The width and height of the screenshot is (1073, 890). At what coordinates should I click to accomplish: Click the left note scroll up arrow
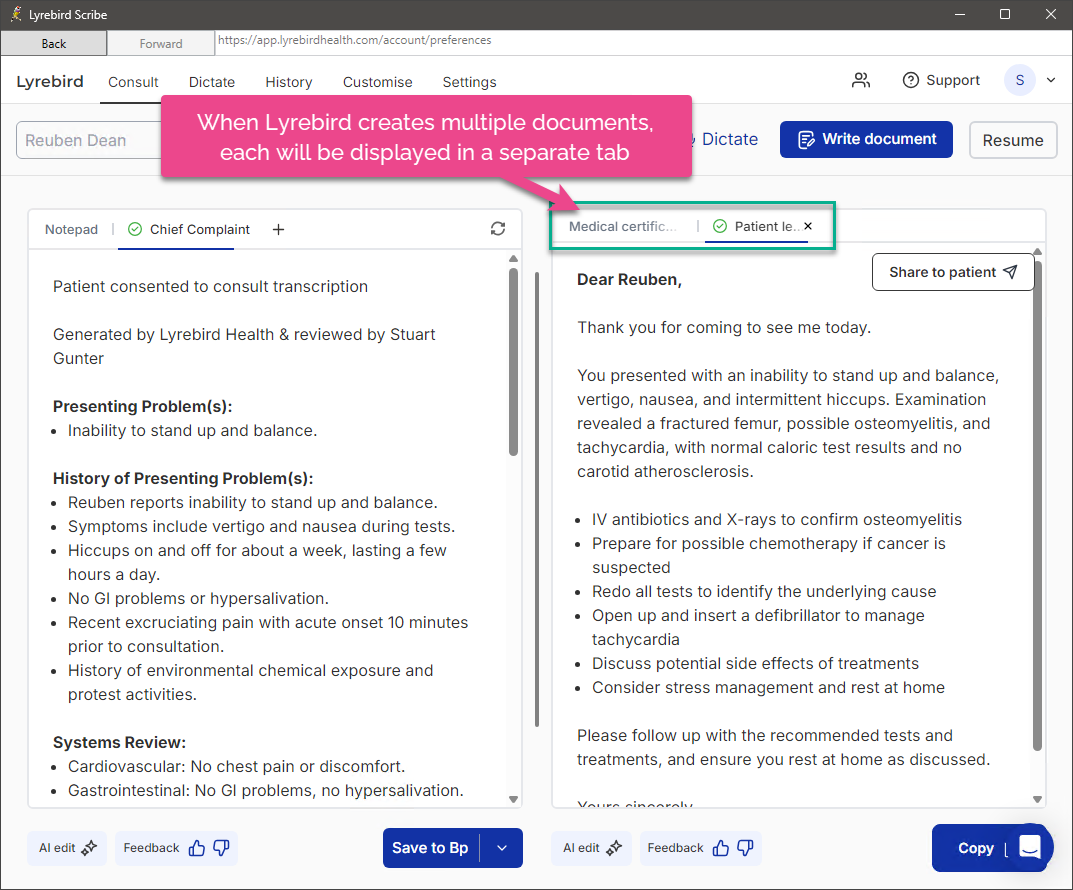click(513, 259)
